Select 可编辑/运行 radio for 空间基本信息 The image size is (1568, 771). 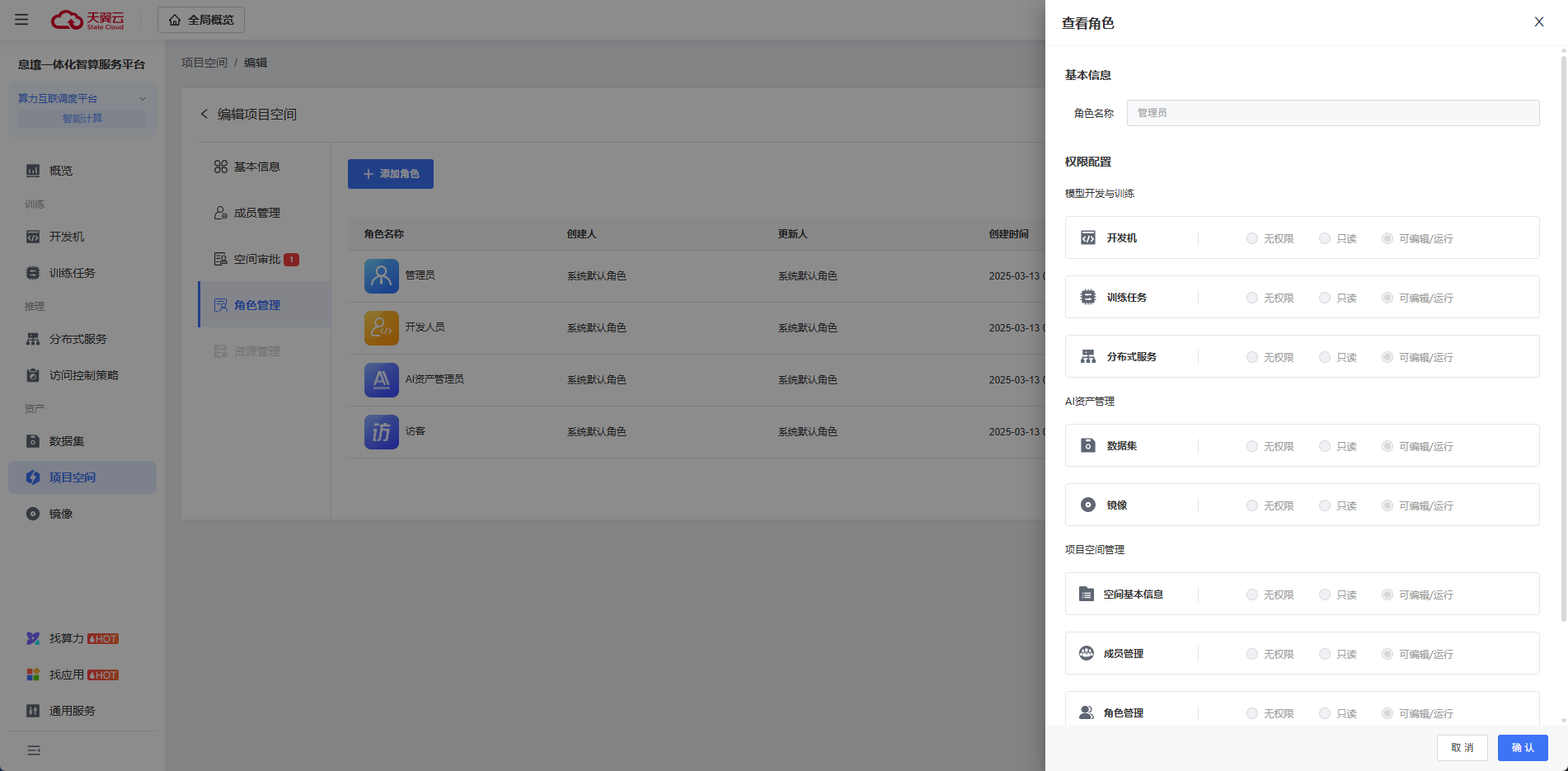pos(1387,595)
